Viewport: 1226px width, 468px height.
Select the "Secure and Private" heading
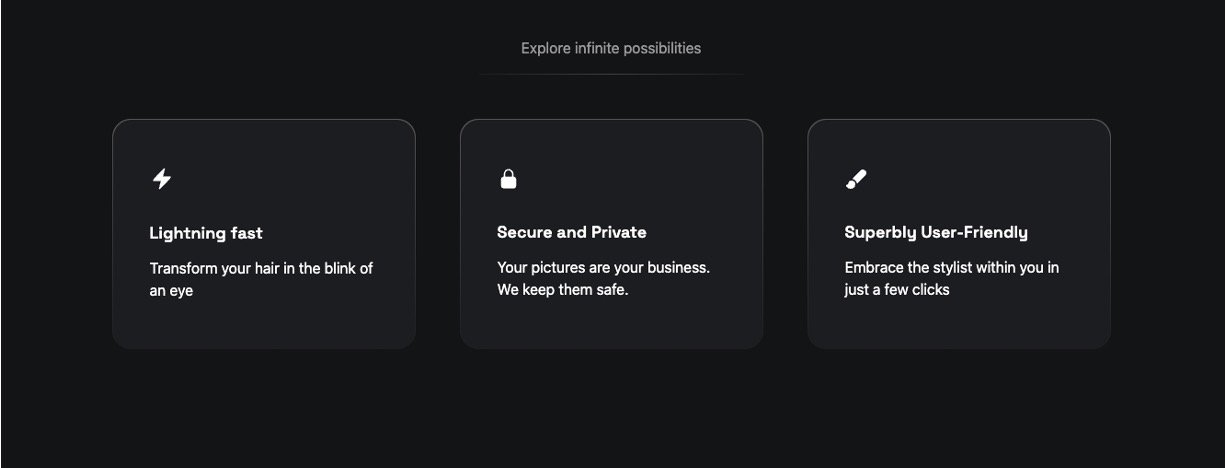coord(571,232)
